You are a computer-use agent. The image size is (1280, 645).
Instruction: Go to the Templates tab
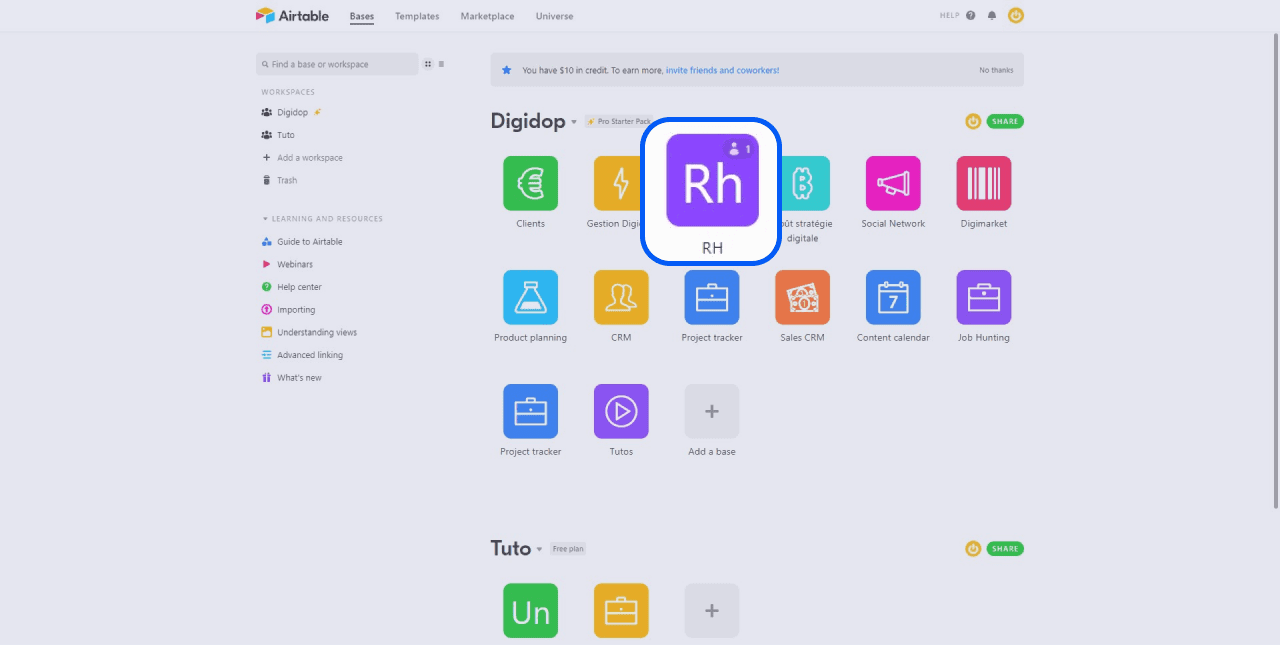tap(417, 16)
